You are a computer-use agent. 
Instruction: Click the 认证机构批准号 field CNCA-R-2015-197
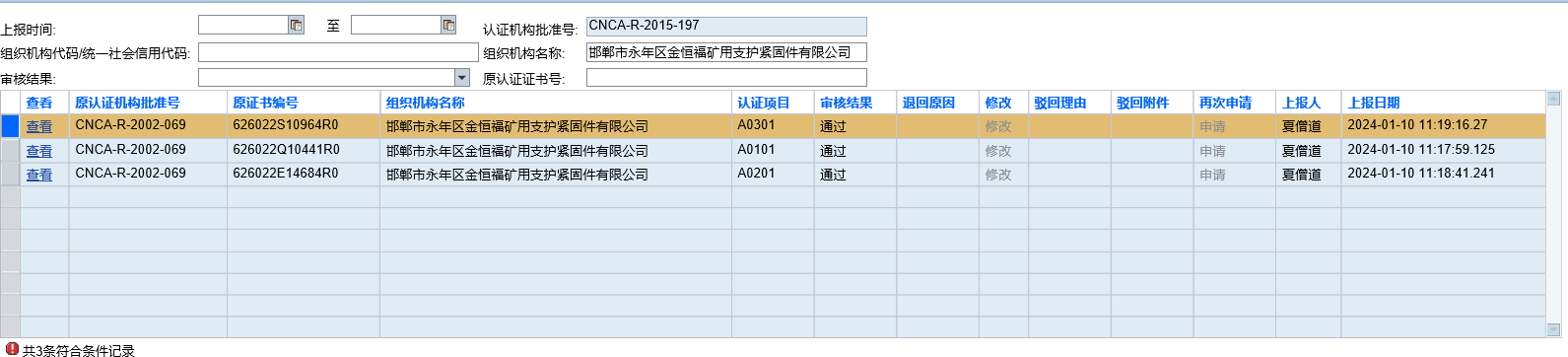click(x=726, y=27)
